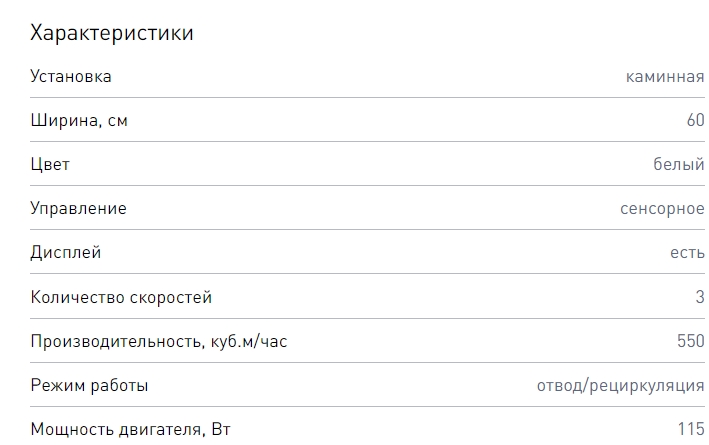Click the Количество скоростей label
Image resolution: width=709 pixels, height=445 pixels.
(x=121, y=297)
